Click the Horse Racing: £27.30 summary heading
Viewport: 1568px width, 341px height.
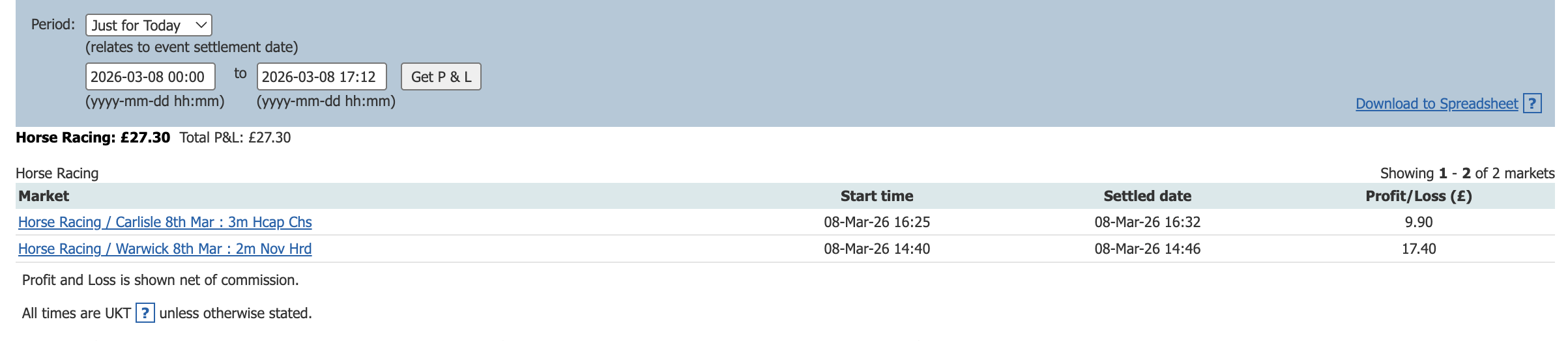tap(93, 138)
